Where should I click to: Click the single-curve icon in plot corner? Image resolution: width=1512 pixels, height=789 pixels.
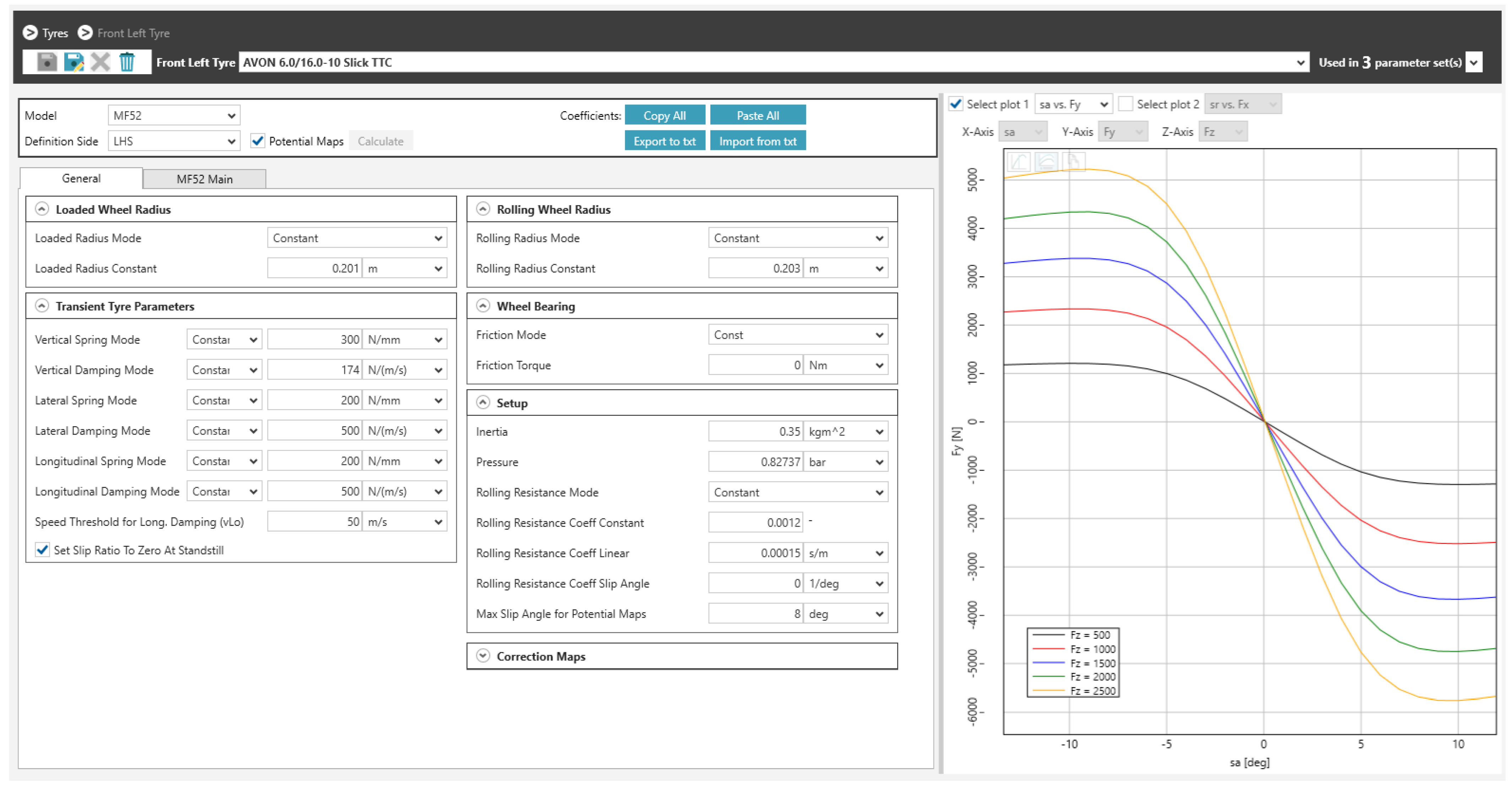(1019, 162)
